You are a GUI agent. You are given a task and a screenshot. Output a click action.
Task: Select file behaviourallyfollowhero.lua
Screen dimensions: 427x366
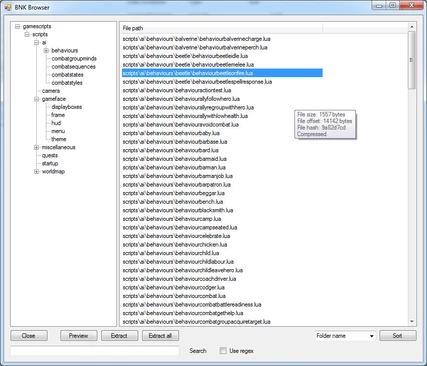tap(181, 99)
